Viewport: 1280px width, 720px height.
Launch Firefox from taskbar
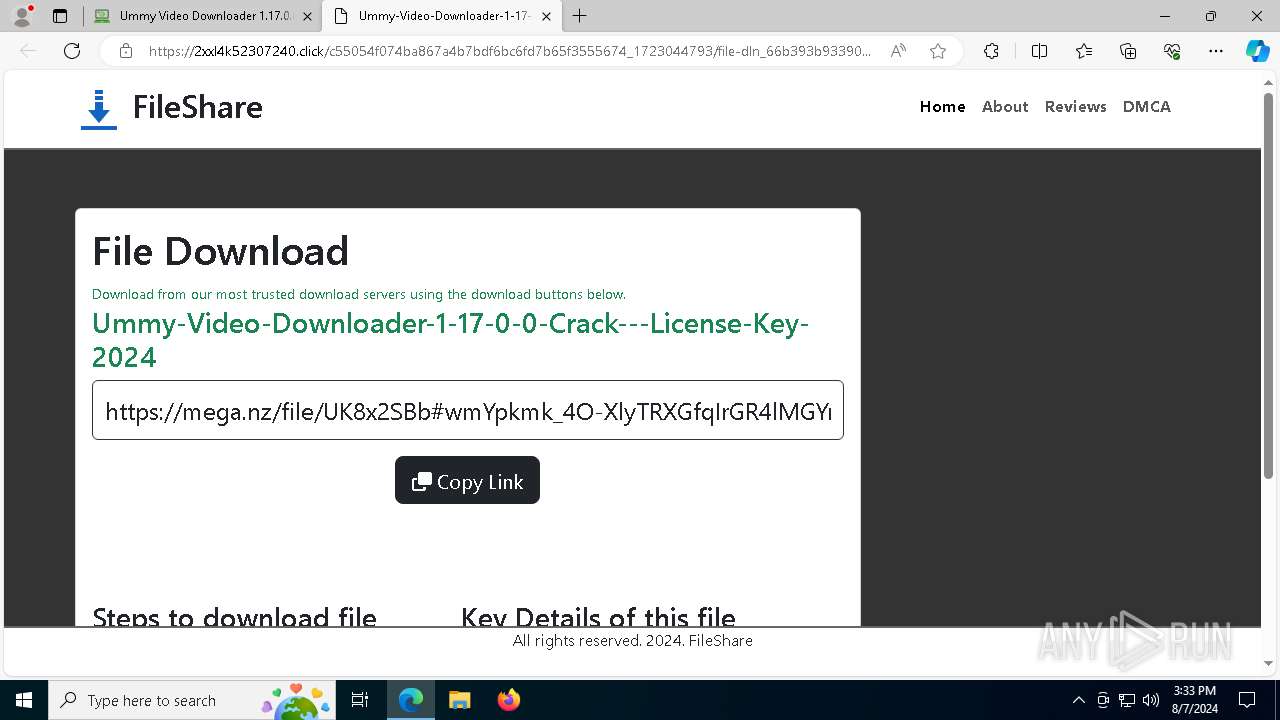[508, 700]
